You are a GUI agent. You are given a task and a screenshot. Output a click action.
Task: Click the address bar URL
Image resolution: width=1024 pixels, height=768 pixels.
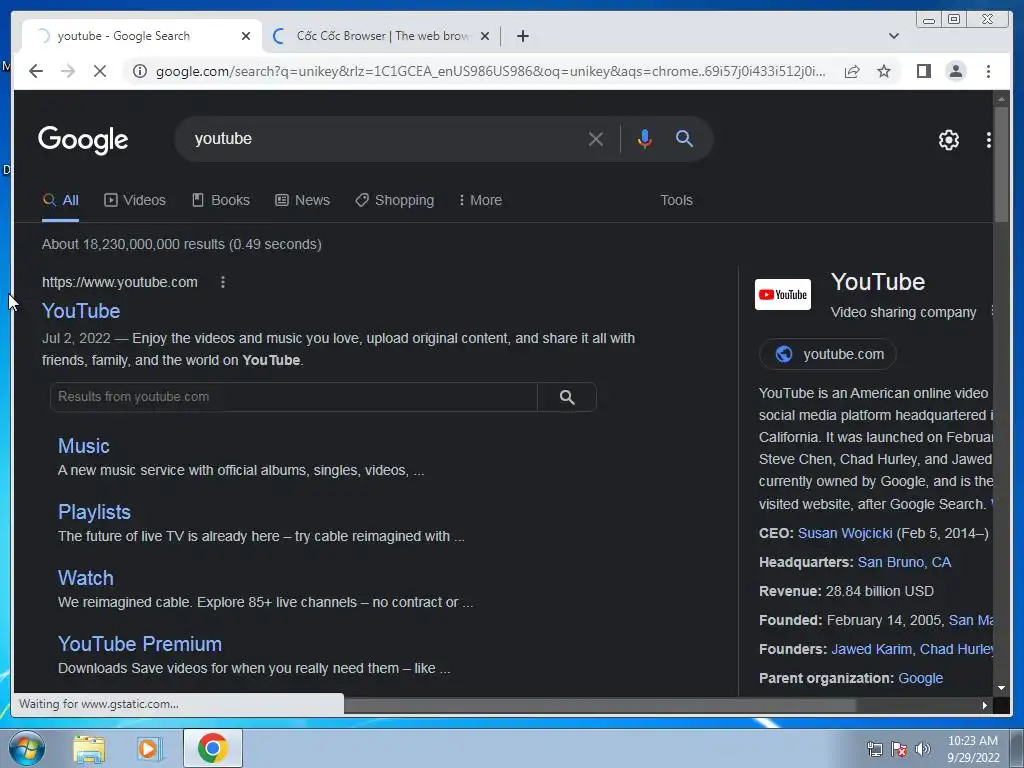(x=490, y=71)
